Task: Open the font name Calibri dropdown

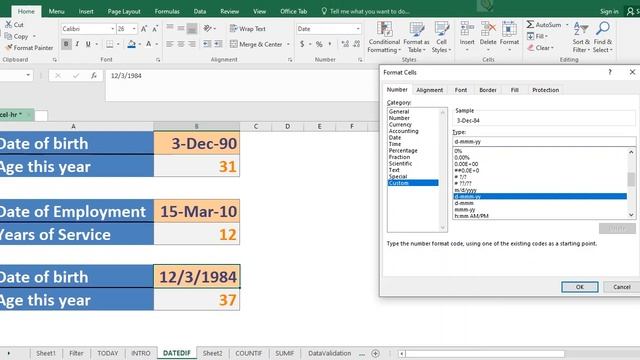Action: tap(113, 29)
